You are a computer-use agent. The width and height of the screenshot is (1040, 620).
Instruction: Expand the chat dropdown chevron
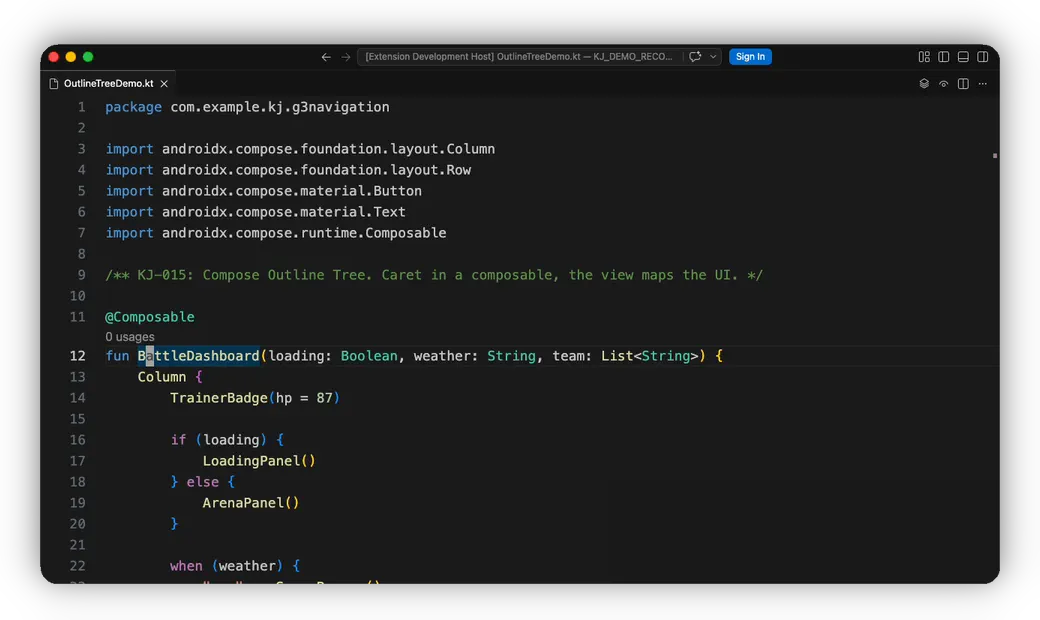coord(713,57)
